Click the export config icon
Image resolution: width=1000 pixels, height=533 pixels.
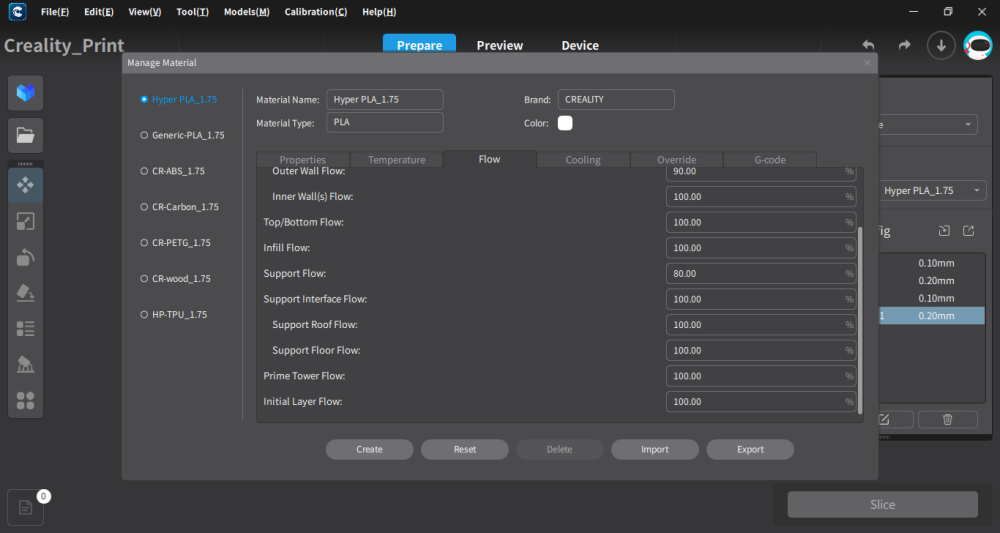pyautogui.click(x=969, y=231)
